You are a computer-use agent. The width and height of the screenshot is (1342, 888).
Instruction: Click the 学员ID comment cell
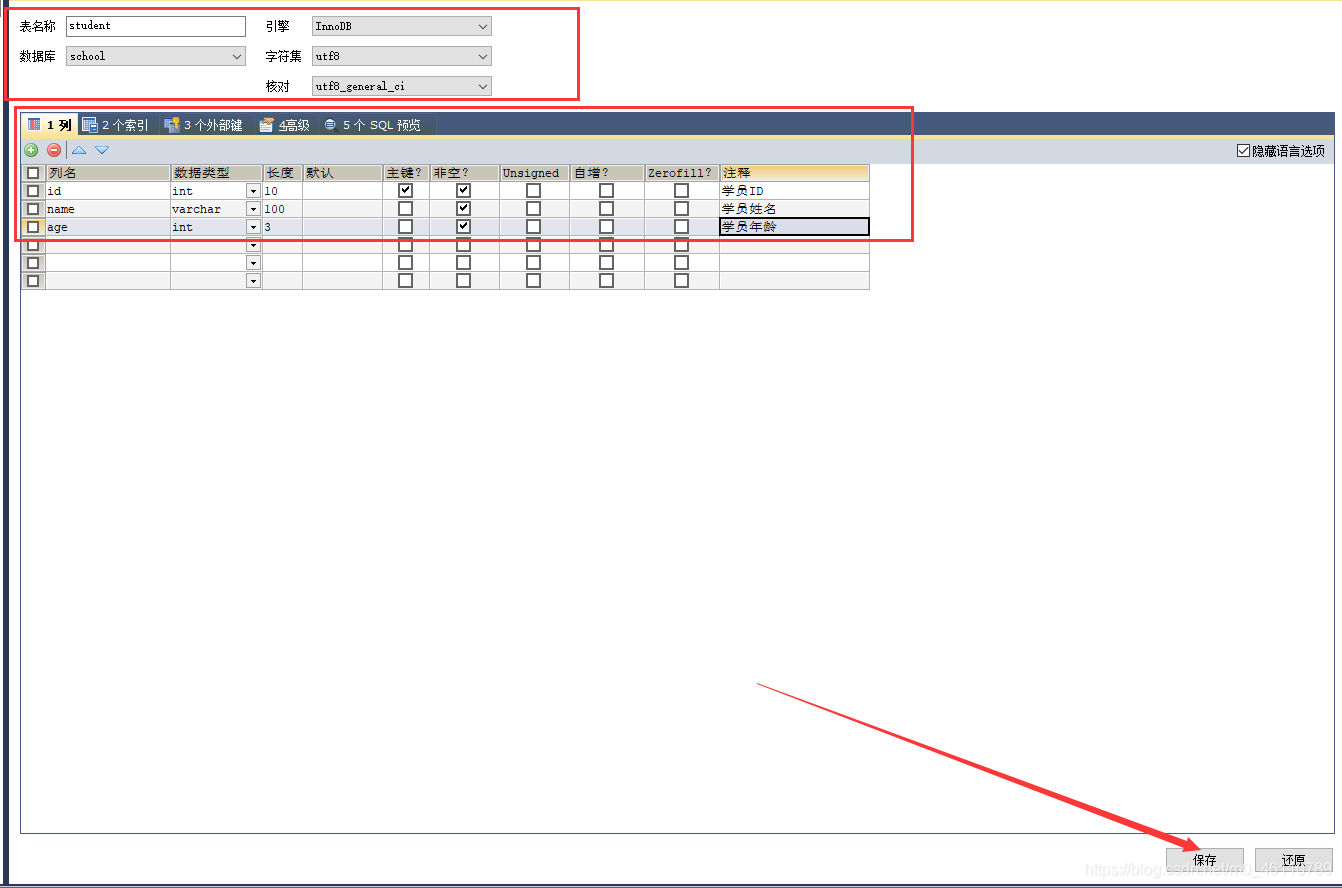pos(794,190)
